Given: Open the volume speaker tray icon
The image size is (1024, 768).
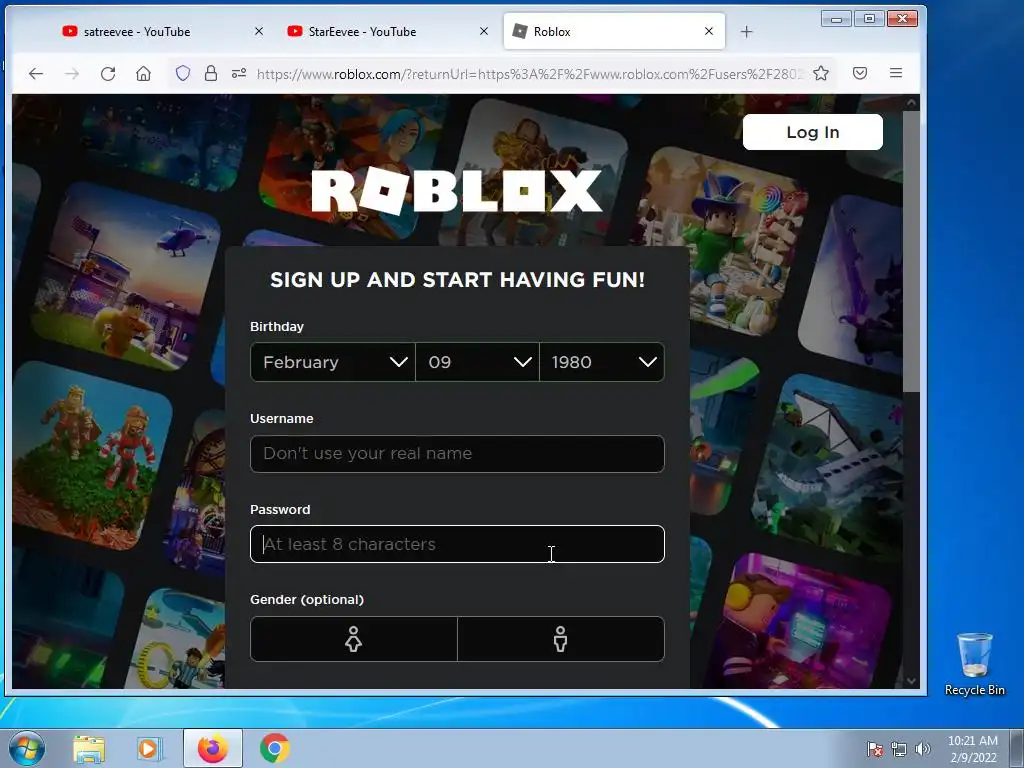Looking at the screenshot, I should 923,749.
